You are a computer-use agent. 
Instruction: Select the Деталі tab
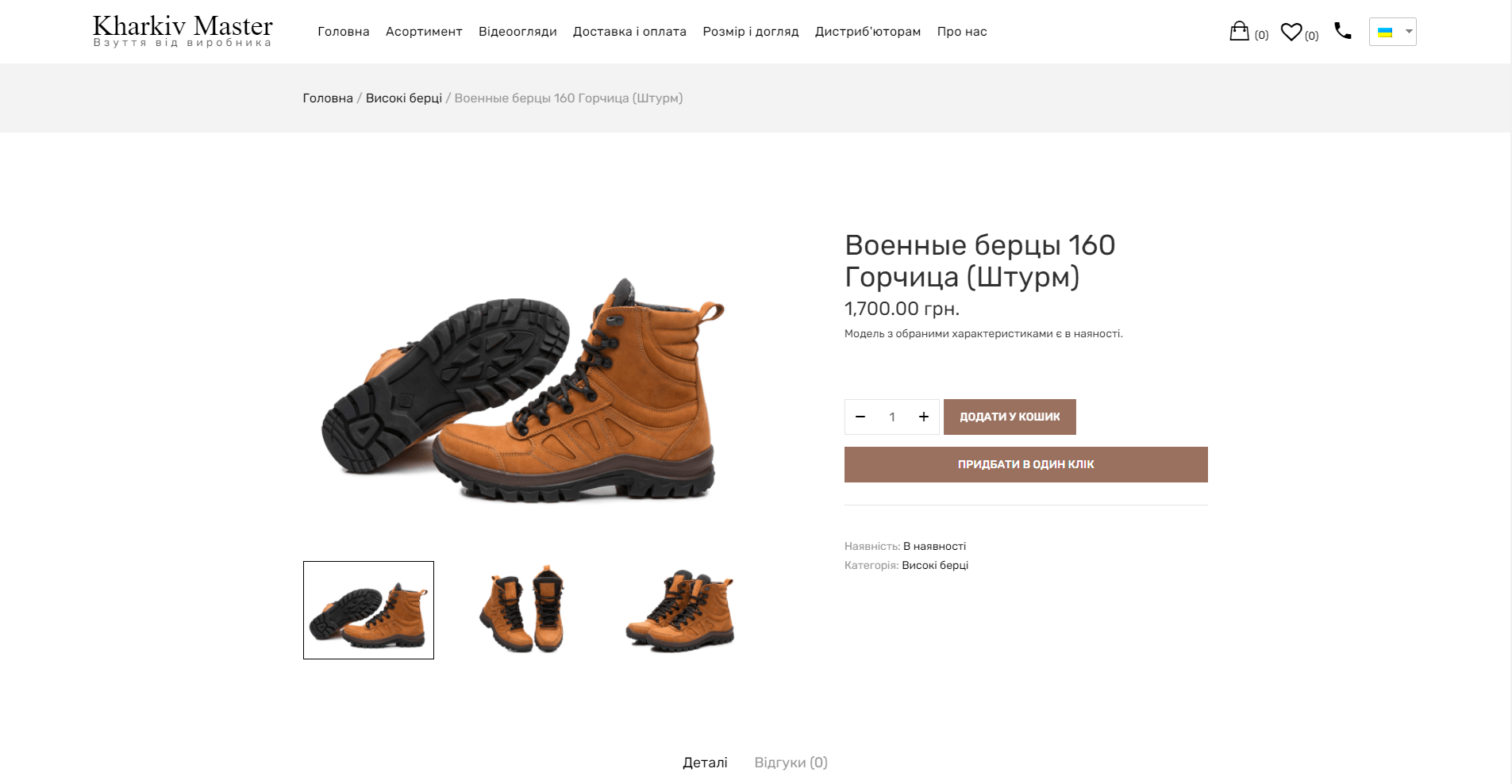click(705, 763)
